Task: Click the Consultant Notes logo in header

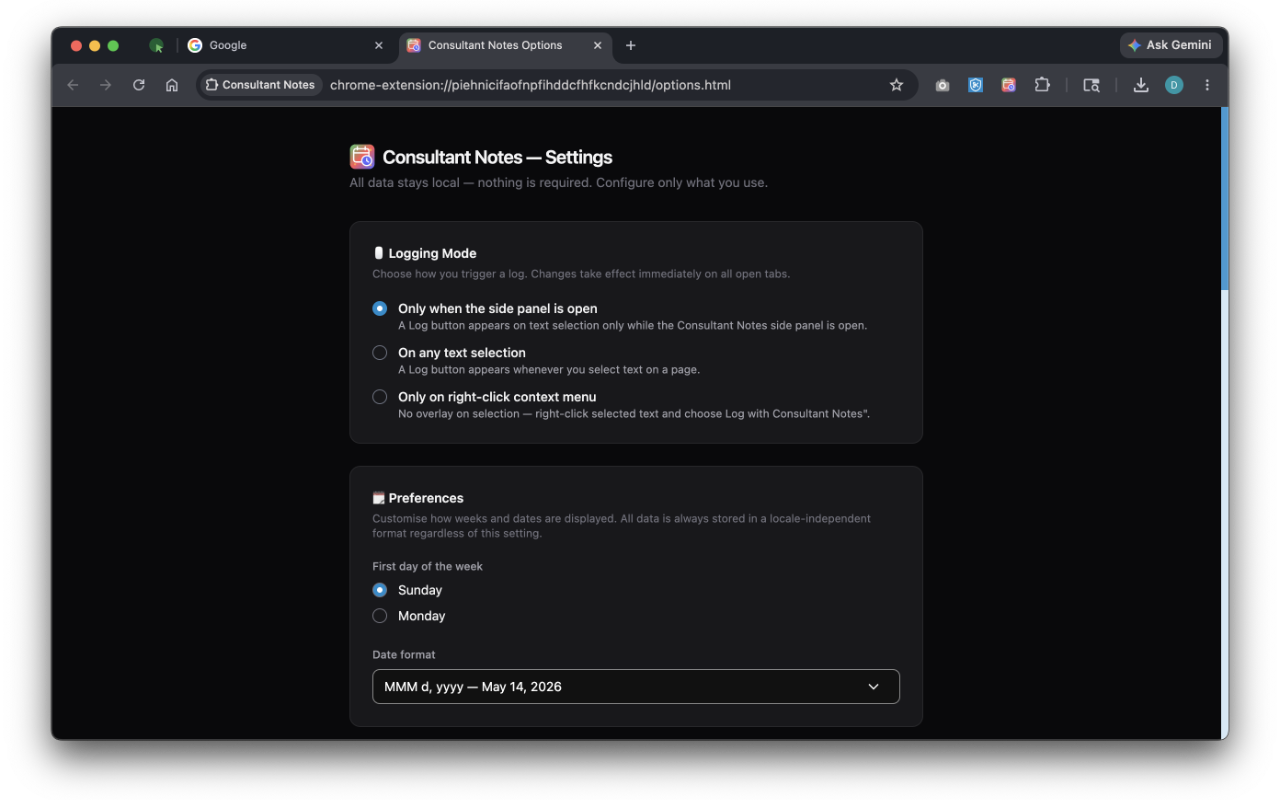Action: [x=362, y=157]
